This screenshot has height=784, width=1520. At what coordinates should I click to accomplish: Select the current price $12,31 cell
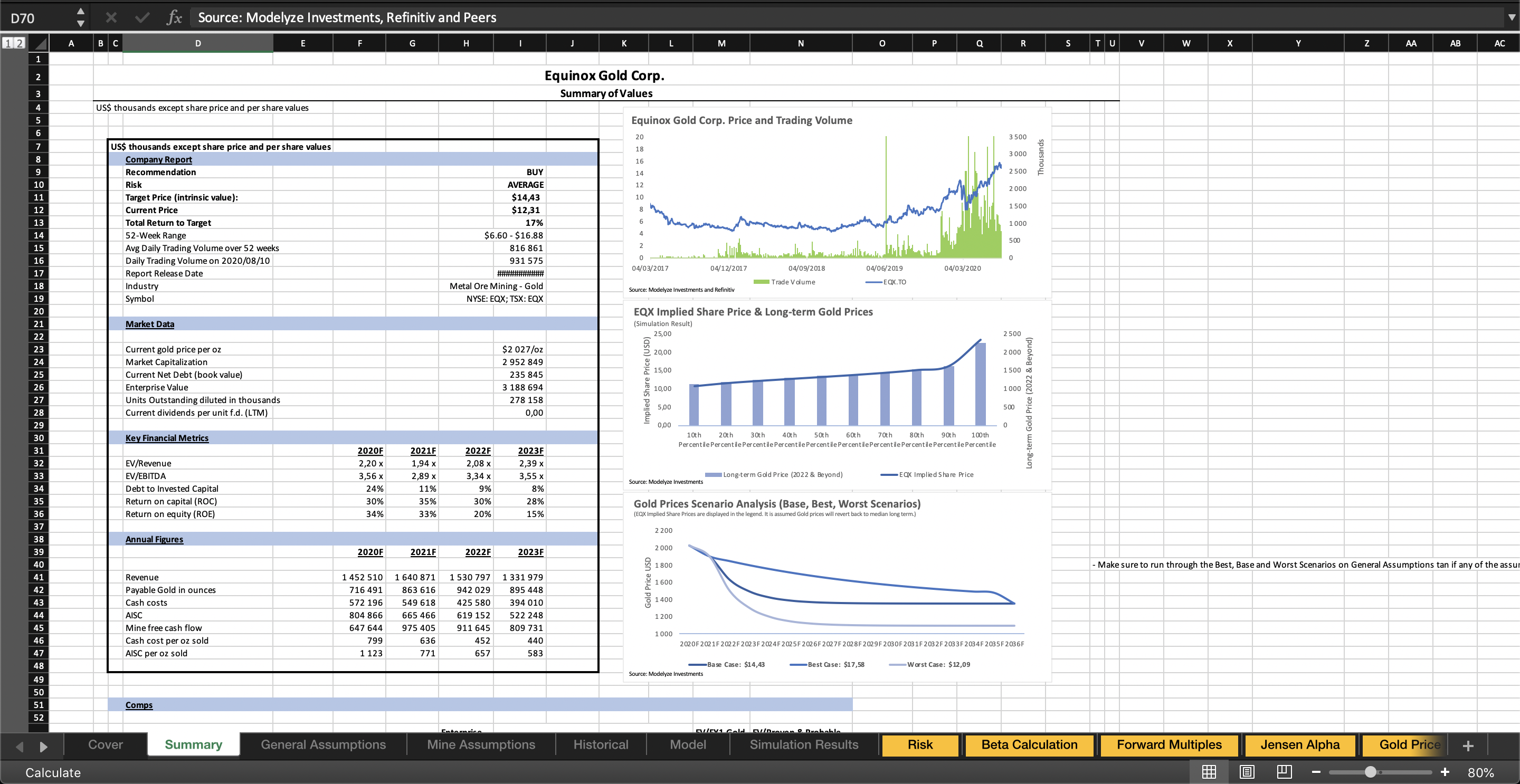point(520,210)
